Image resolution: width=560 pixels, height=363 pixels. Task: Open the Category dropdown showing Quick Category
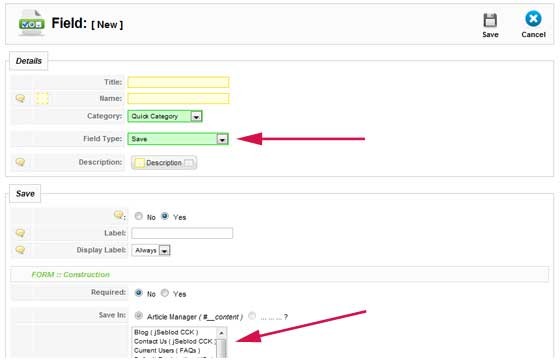165,116
